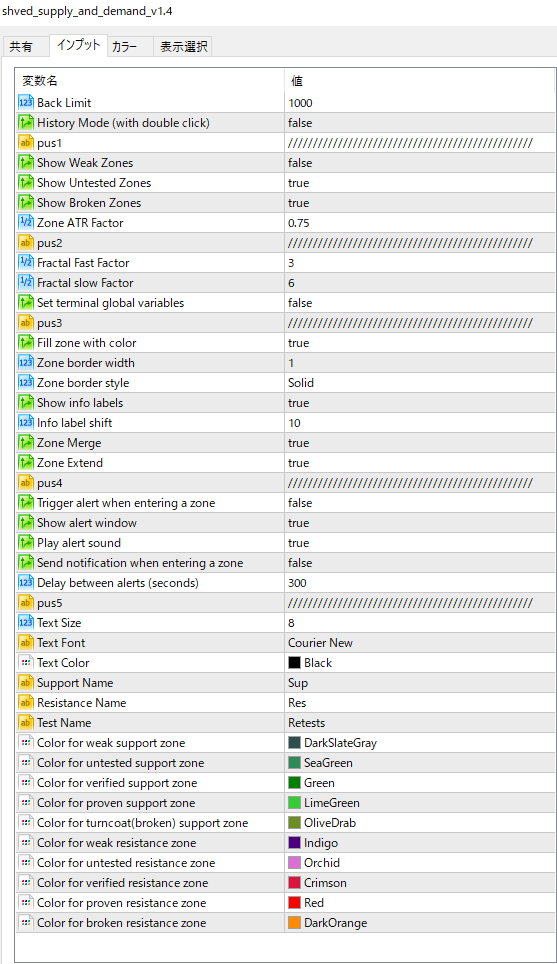Click the Crimson color swatch
The width and height of the screenshot is (557, 964).
tap(294, 883)
